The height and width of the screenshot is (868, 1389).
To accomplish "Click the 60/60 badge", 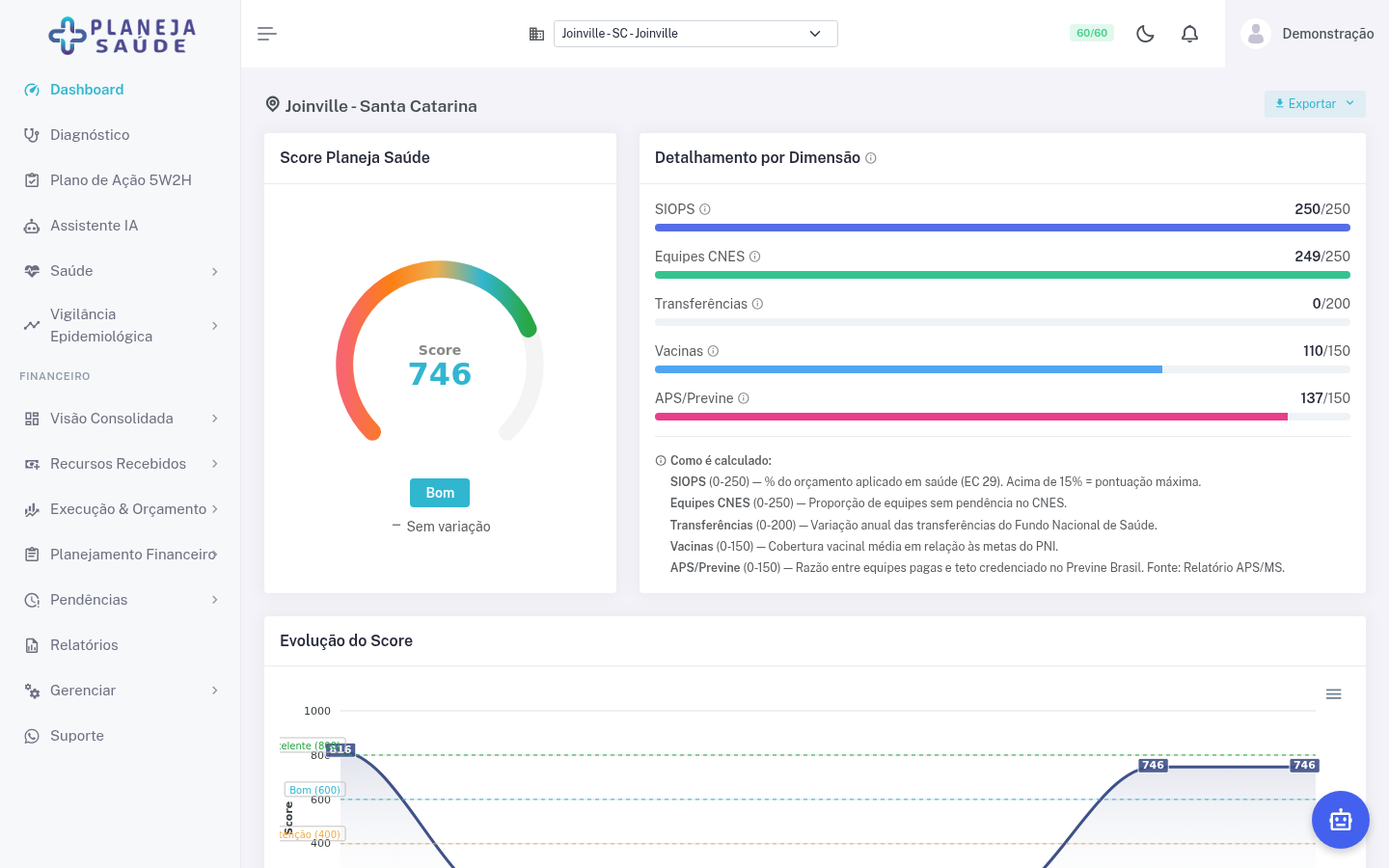I will click(1092, 33).
